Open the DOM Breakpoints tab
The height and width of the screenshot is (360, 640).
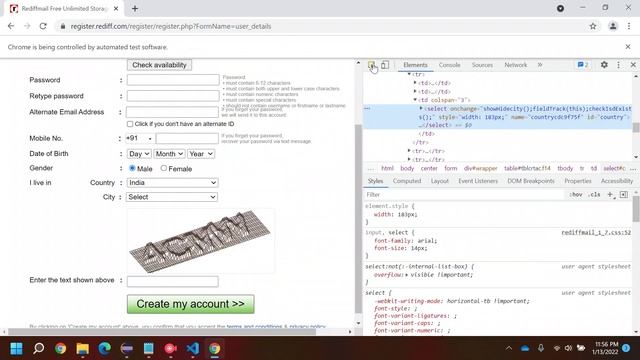(531, 181)
